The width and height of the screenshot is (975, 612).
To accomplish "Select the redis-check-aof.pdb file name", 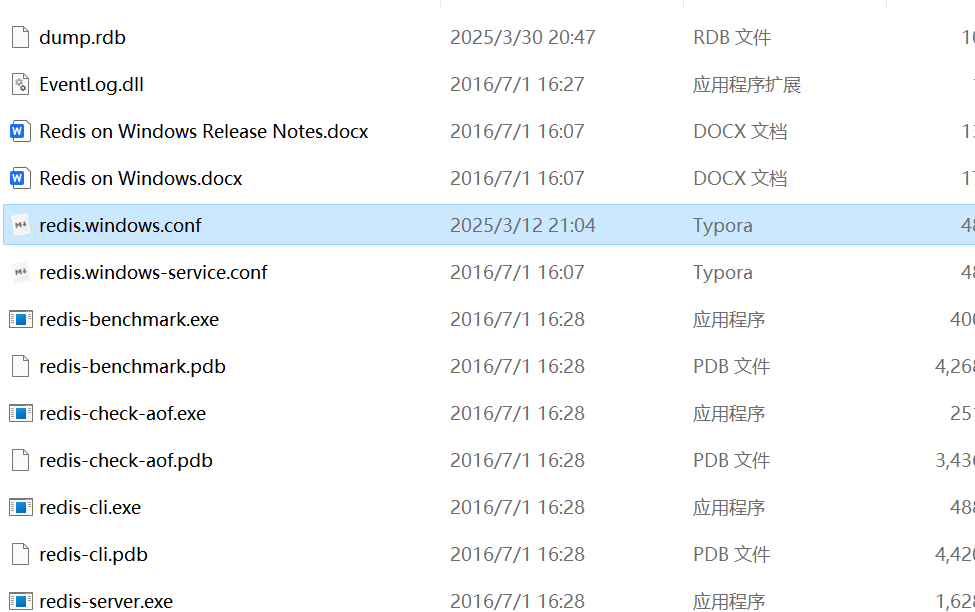I will [x=126, y=460].
